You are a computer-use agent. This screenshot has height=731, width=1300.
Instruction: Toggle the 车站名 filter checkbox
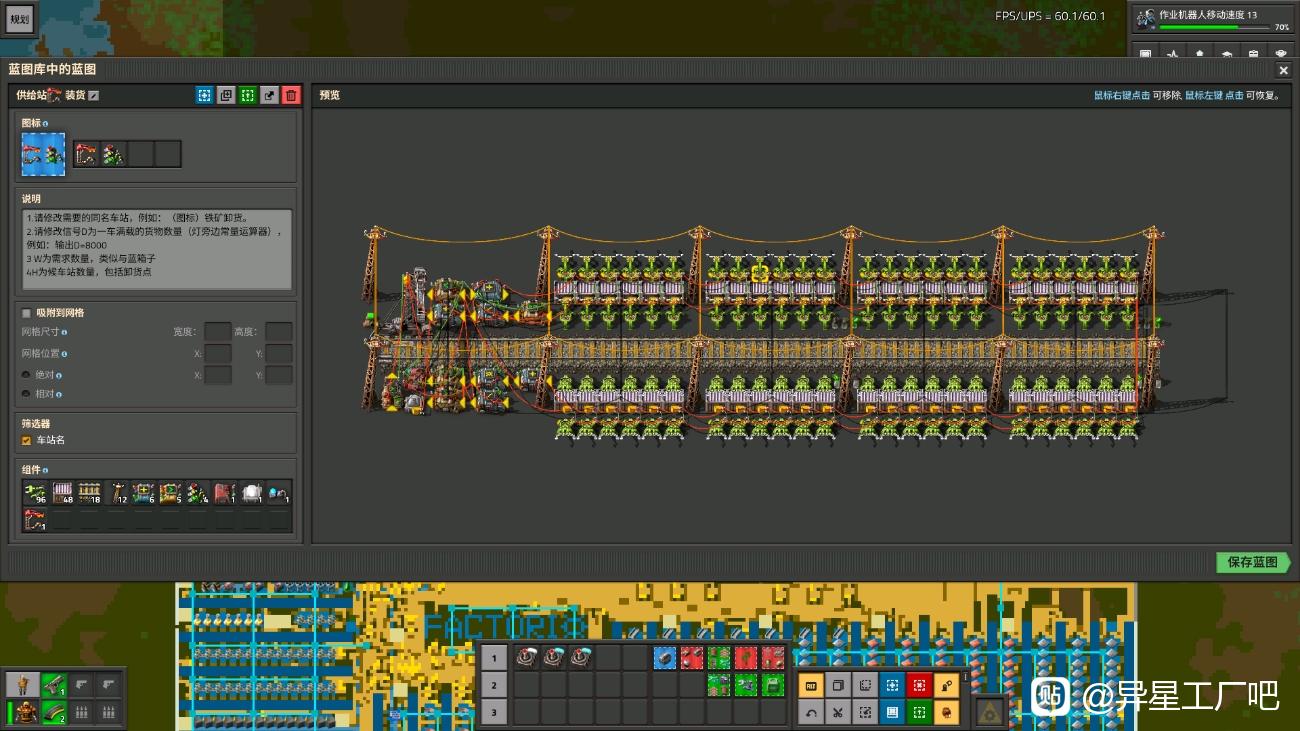(27, 440)
